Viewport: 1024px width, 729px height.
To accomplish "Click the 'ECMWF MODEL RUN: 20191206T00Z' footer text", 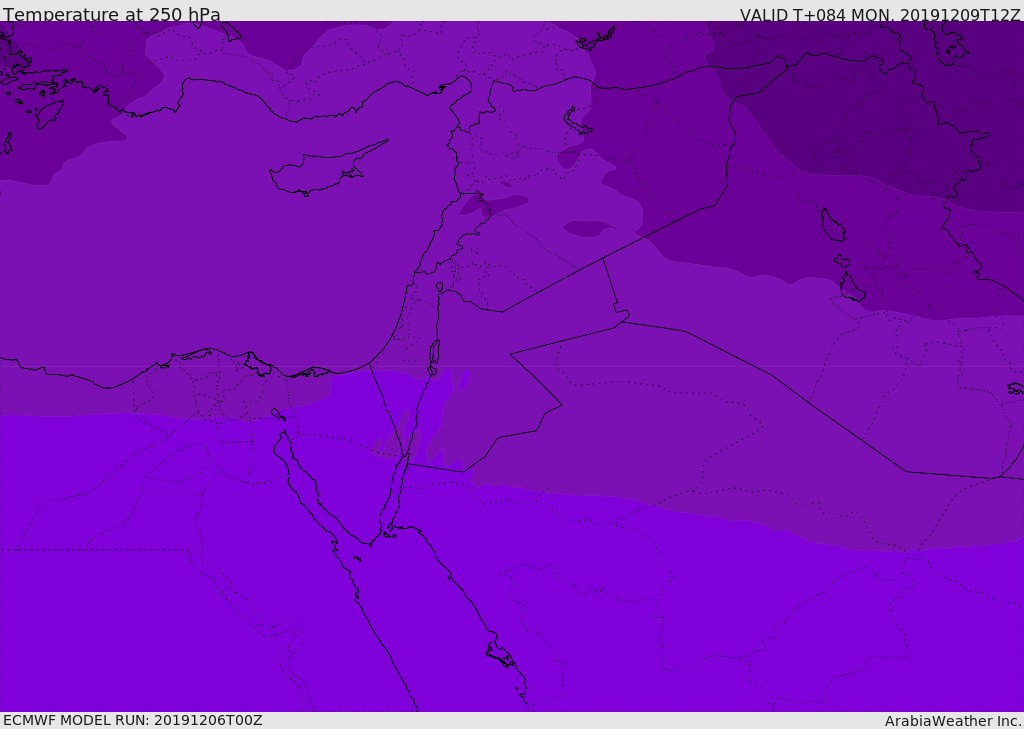I will [133, 720].
